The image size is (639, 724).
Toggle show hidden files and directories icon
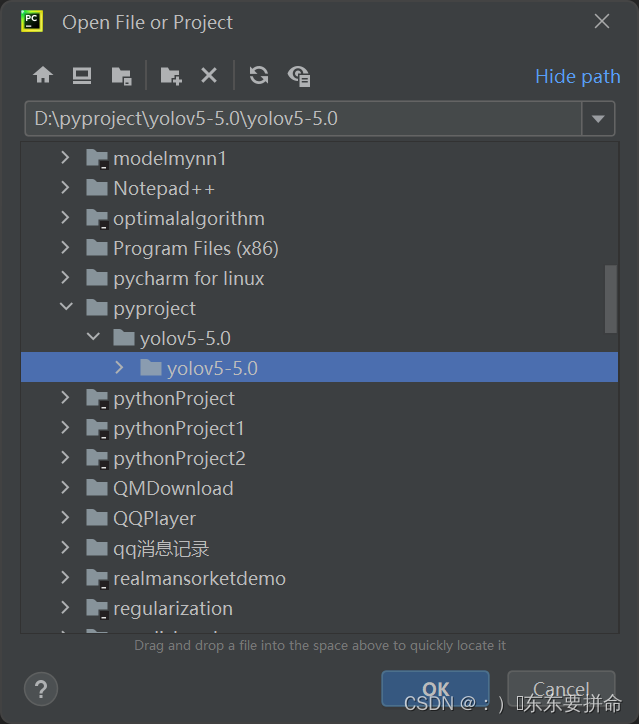tap(299, 76)
